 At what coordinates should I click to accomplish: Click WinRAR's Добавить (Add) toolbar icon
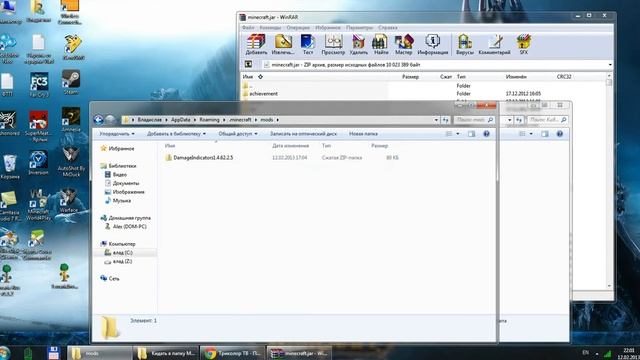point(256,44)
